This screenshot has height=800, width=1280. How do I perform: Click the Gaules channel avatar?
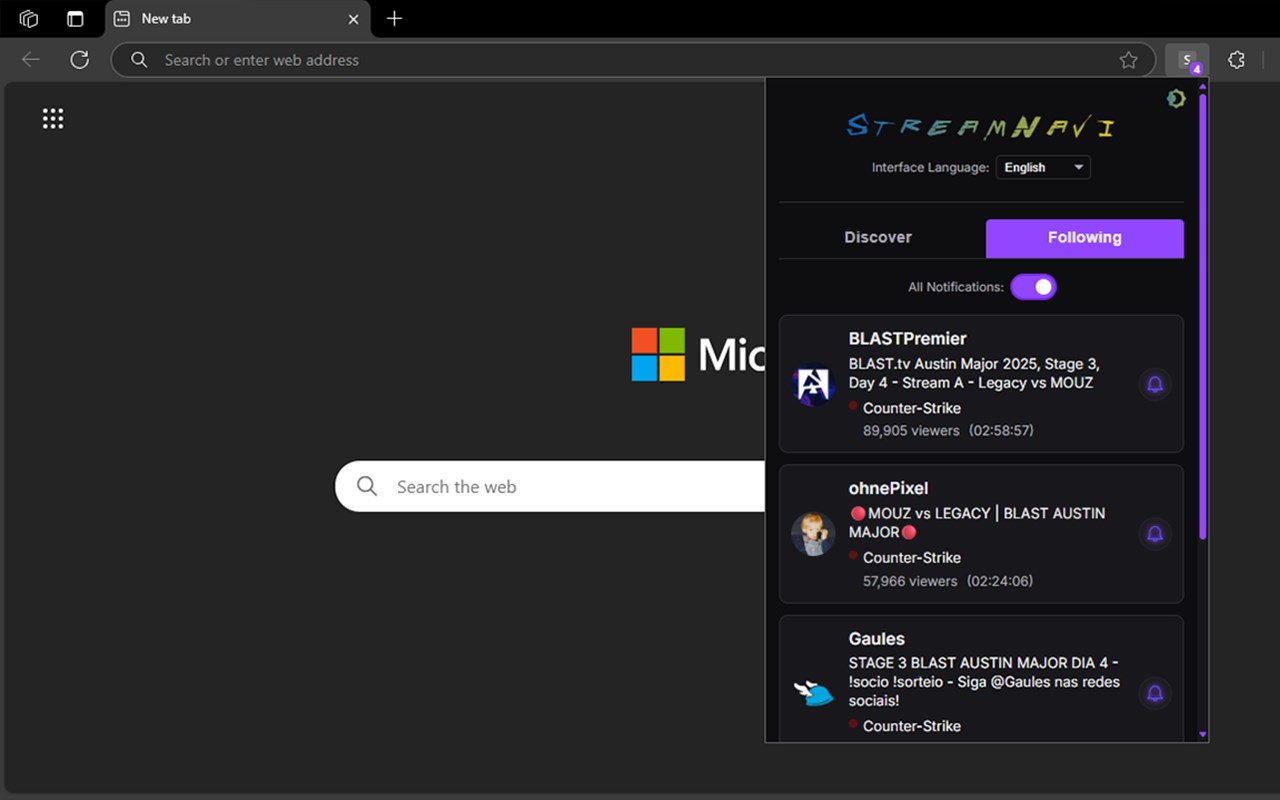813,693
